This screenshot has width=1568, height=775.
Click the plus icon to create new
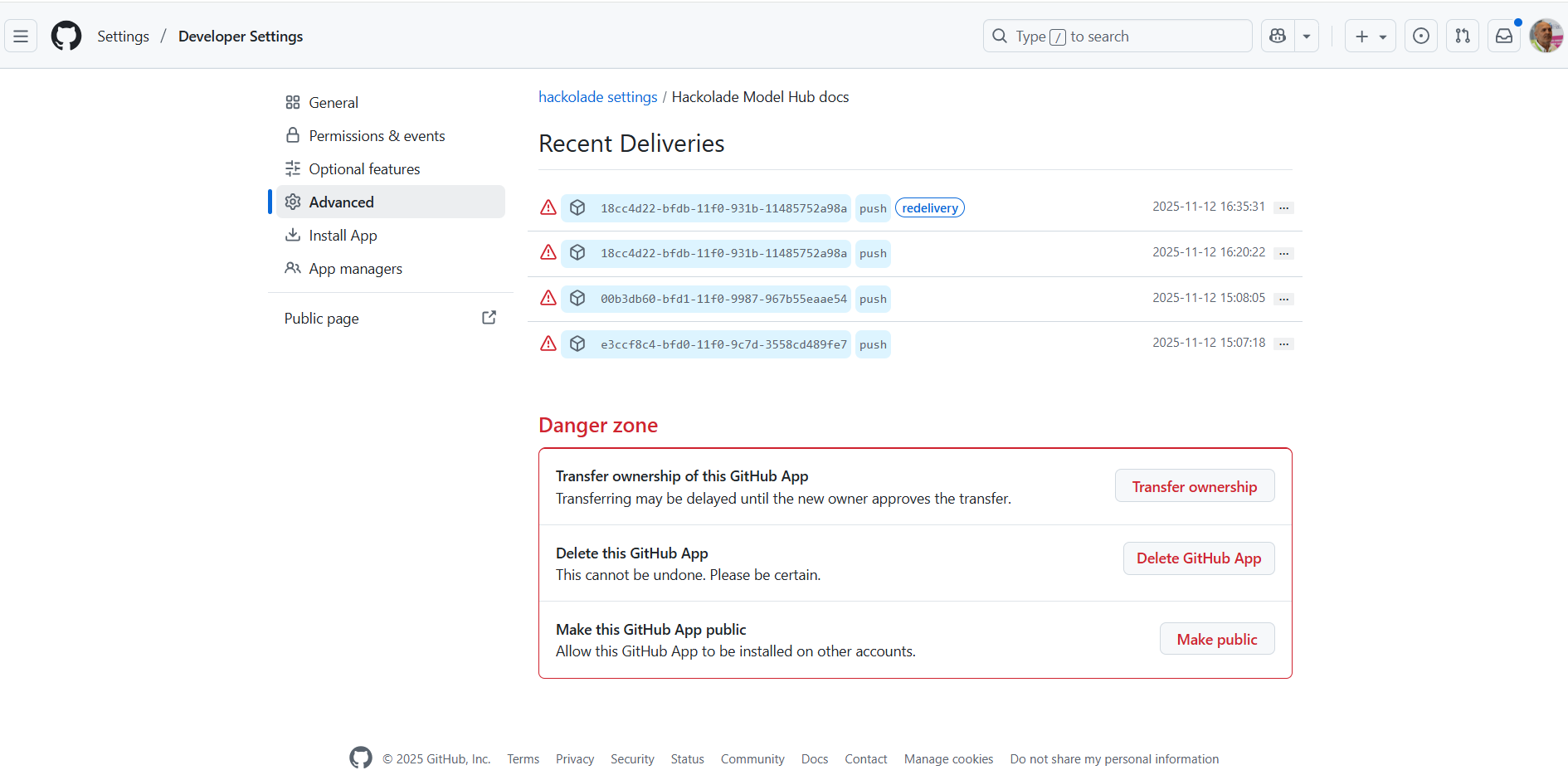[x=1361, y=36]
